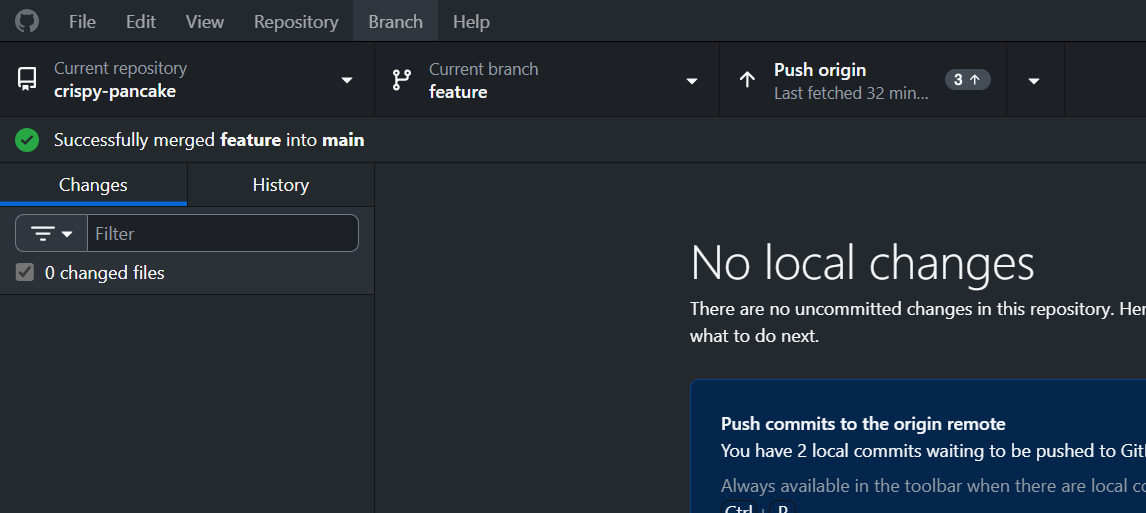Open the Edit menu
The width and height of the screenshot is (1146, 513).
point(140,21)
